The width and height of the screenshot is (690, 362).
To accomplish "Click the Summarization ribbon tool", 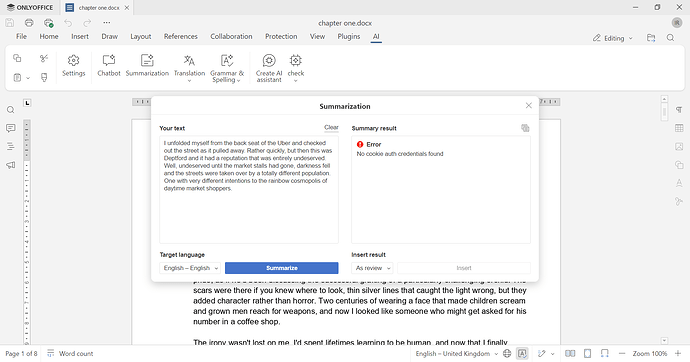I will [x=147, y=66].
